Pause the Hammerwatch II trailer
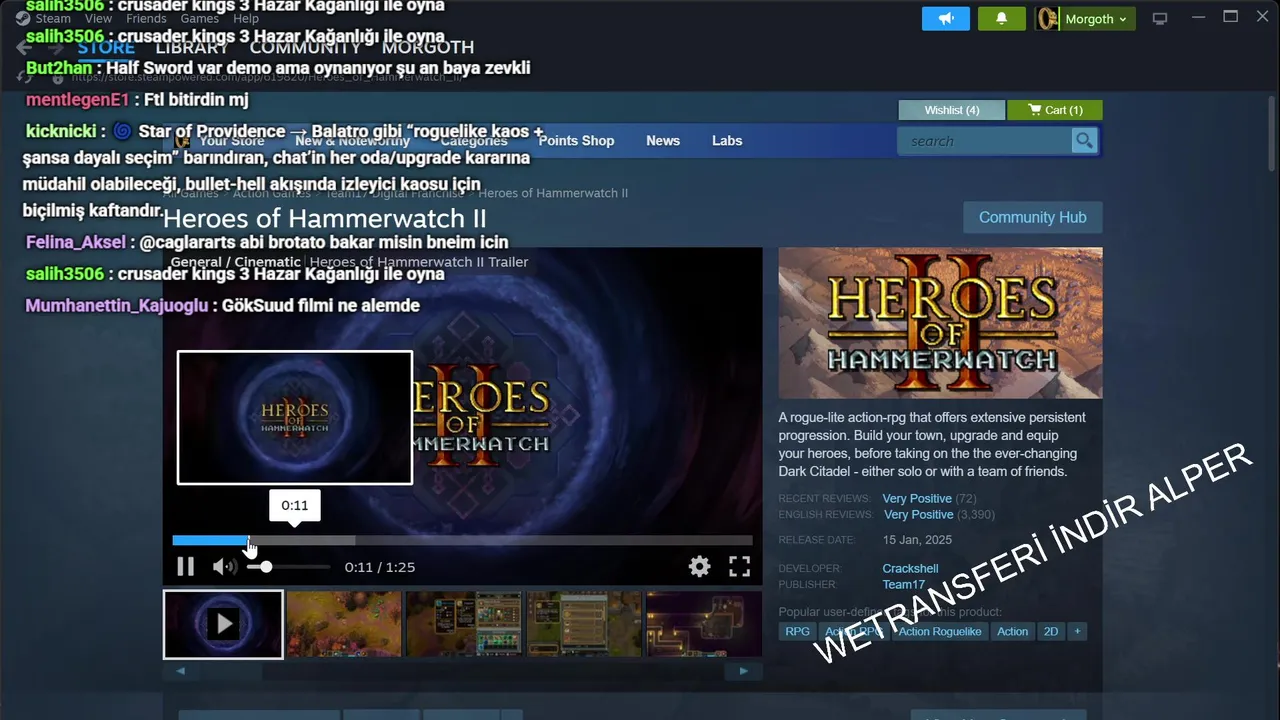The image size is (1280, 720). pos(185,567)
